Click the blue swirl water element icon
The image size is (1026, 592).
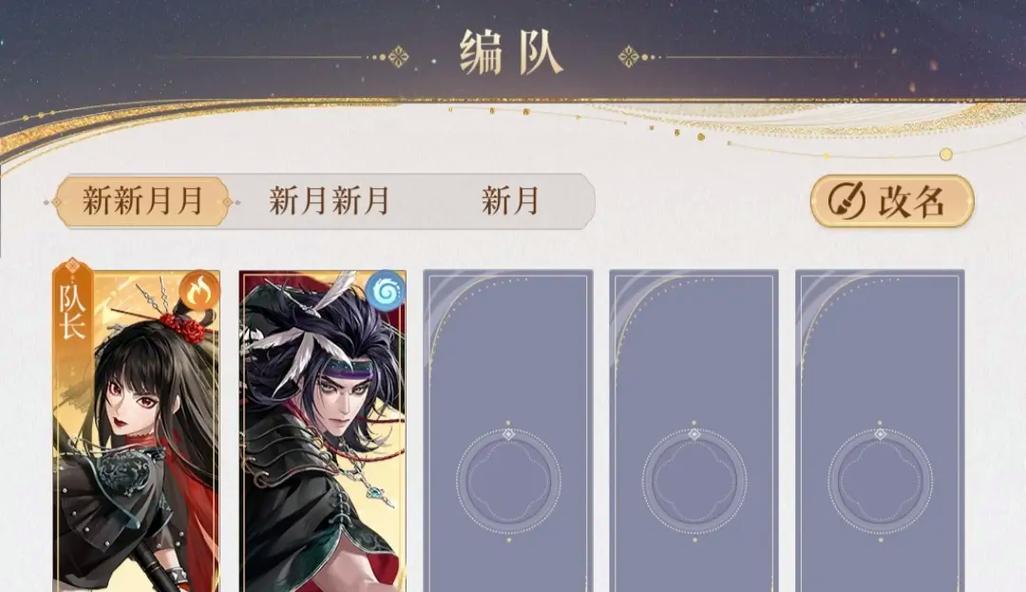[385, 290]
